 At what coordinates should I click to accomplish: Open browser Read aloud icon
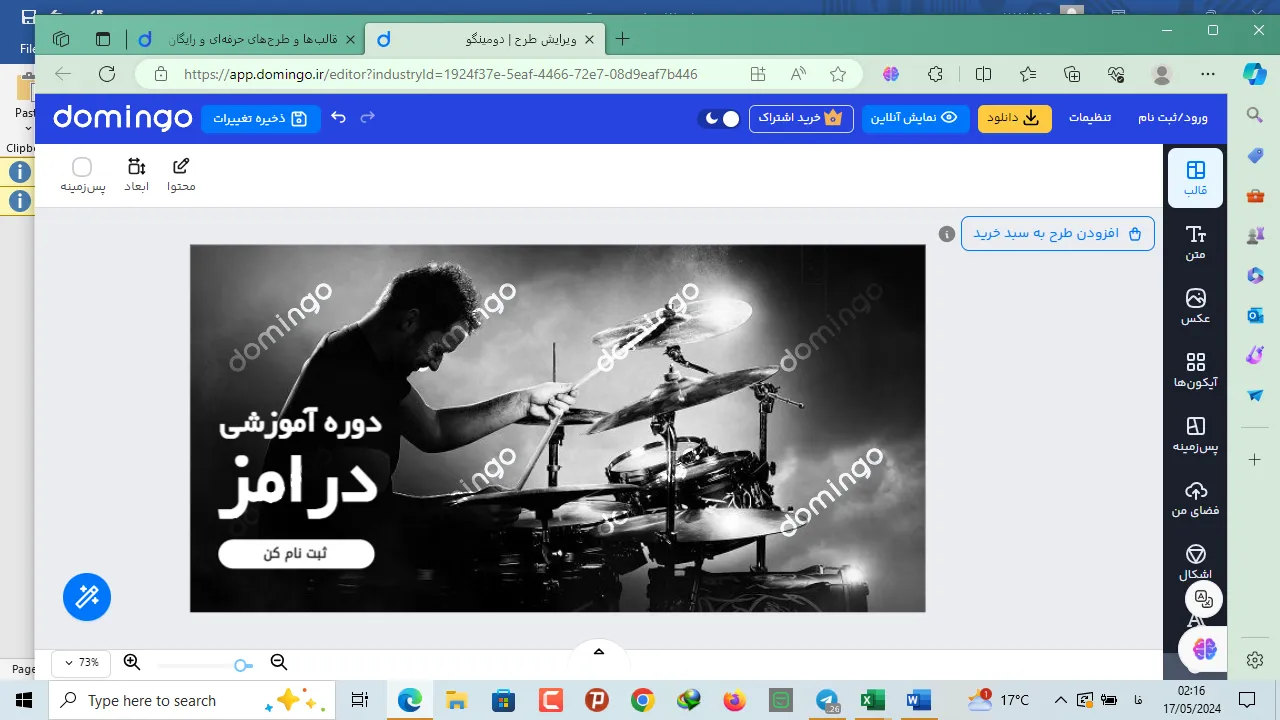pos(798,74)
